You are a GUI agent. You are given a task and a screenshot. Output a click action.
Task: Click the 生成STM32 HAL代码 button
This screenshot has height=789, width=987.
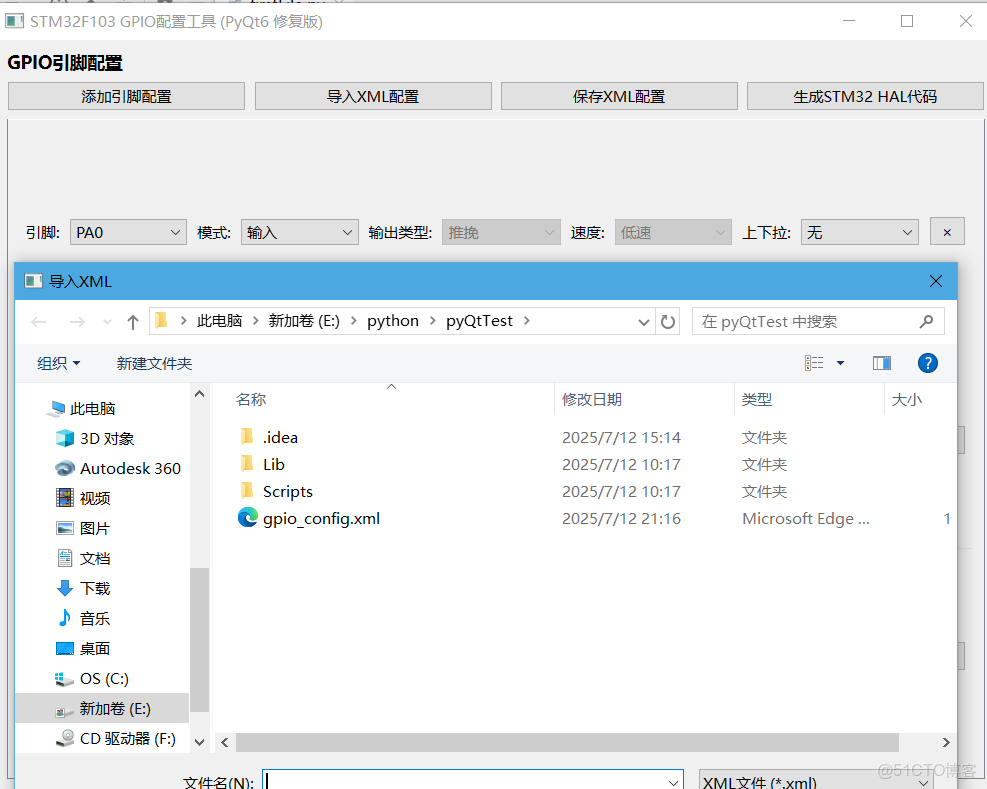tap(865, 95)
